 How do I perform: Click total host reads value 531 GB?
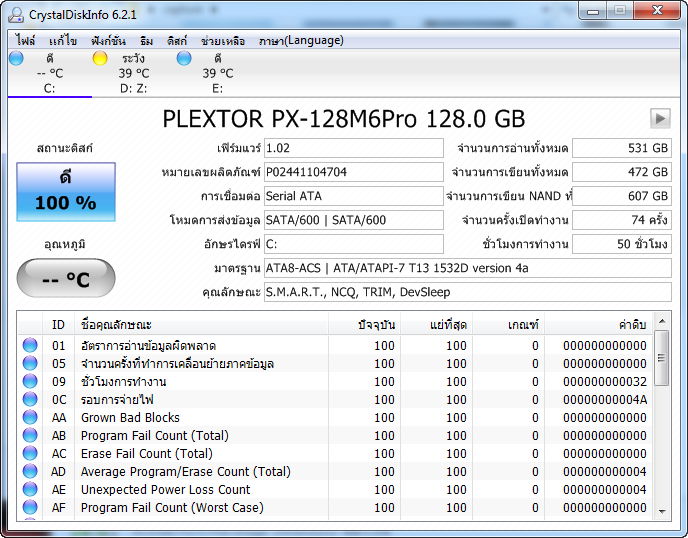[x=622, y=148]
